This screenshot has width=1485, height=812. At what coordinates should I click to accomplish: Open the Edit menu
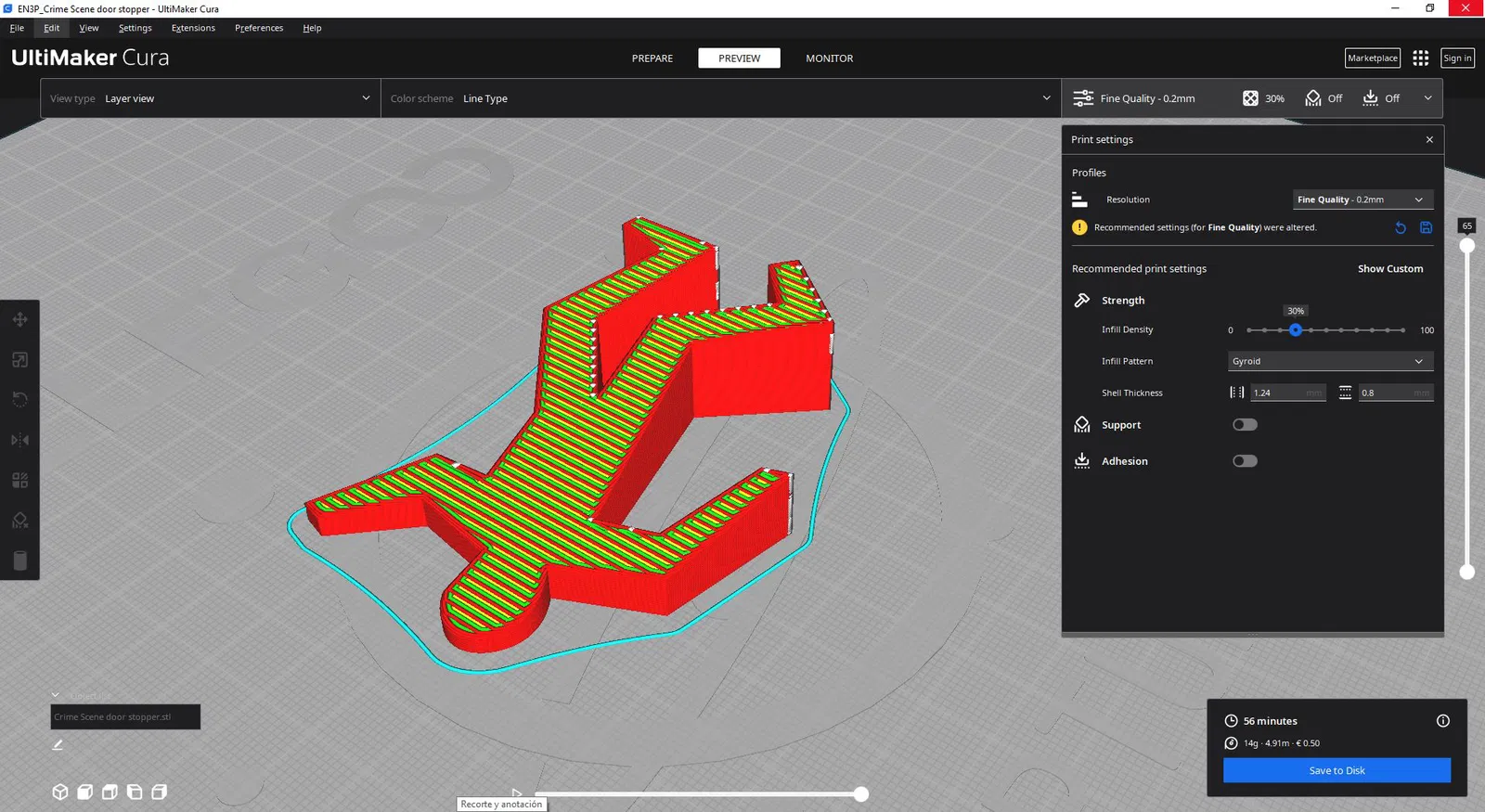pyautogui.click(x=52, y=28)
